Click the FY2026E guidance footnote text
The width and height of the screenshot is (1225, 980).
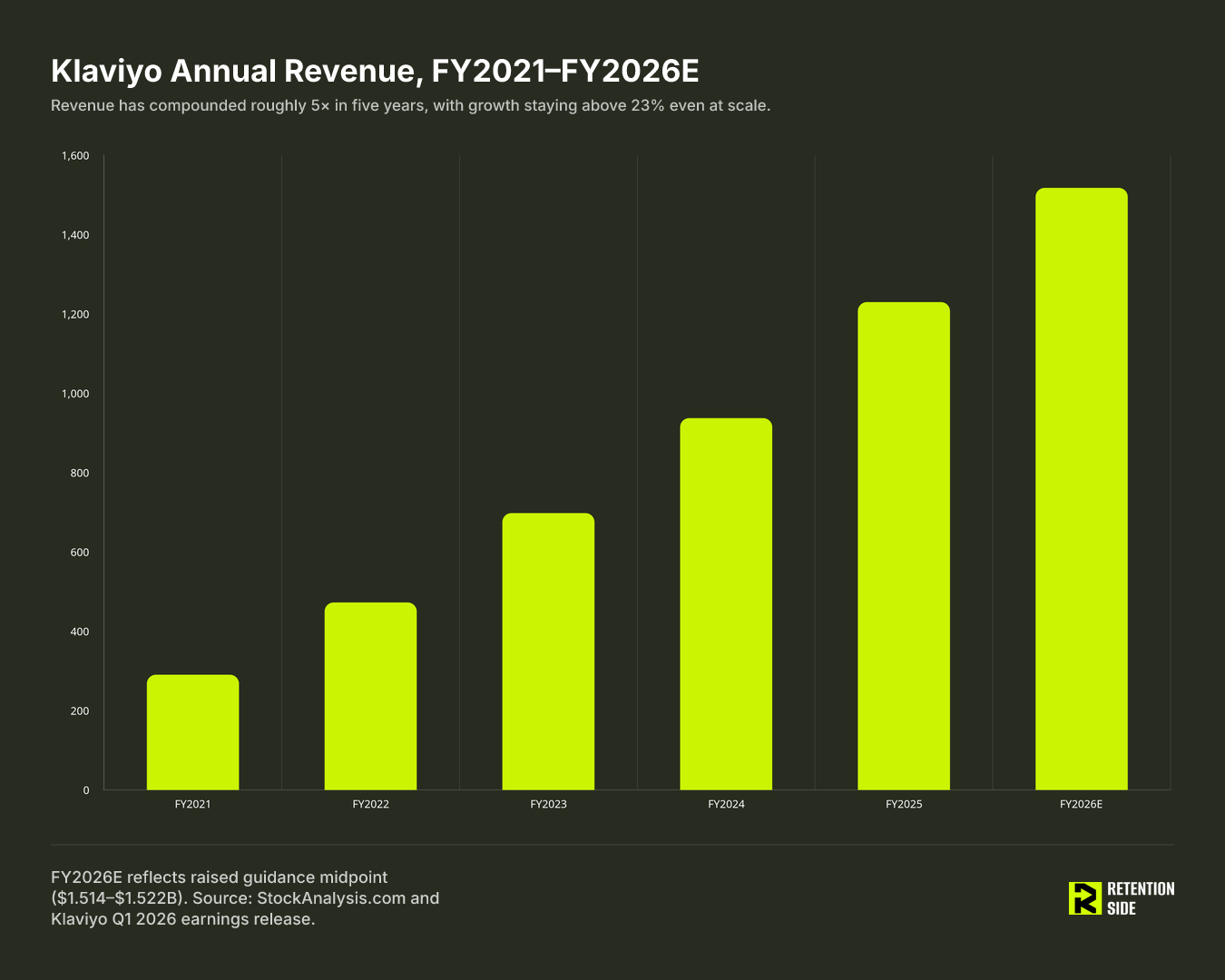(245, 898)
